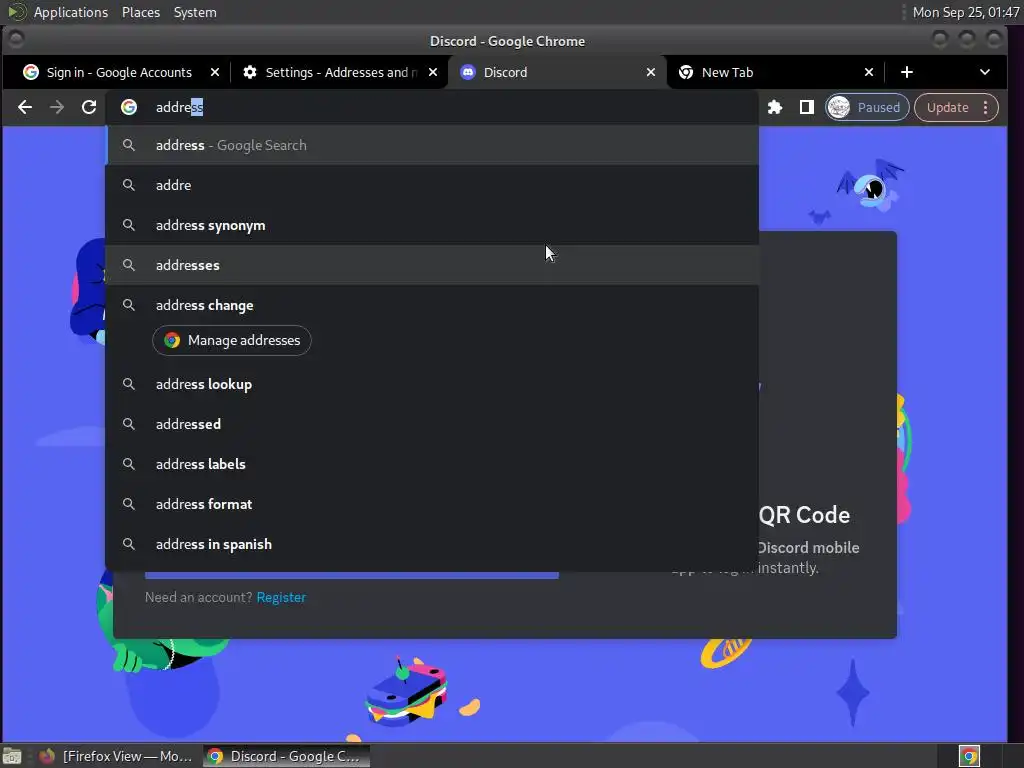Open Chrome three-dot menu

pos(985,107)
